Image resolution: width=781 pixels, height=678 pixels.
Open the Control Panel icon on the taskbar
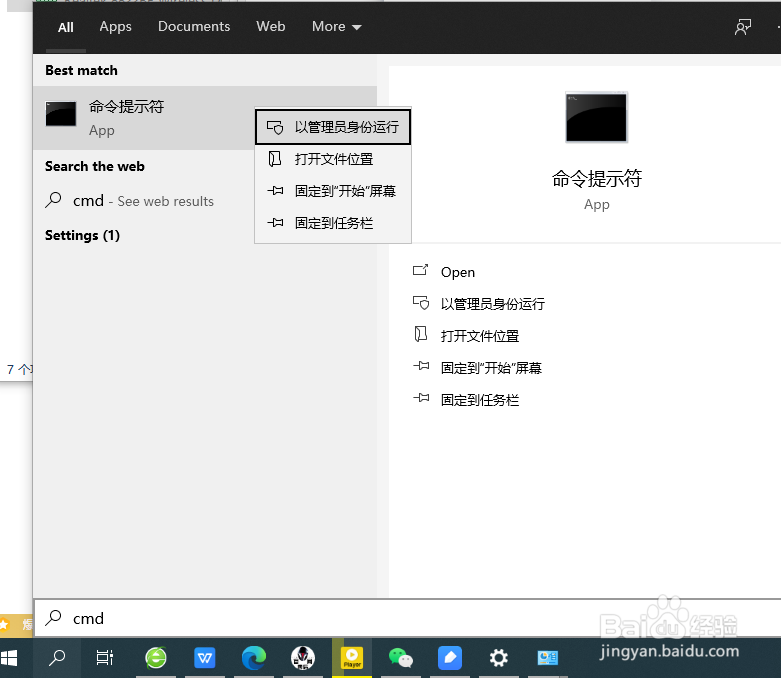tap(547, 658)
